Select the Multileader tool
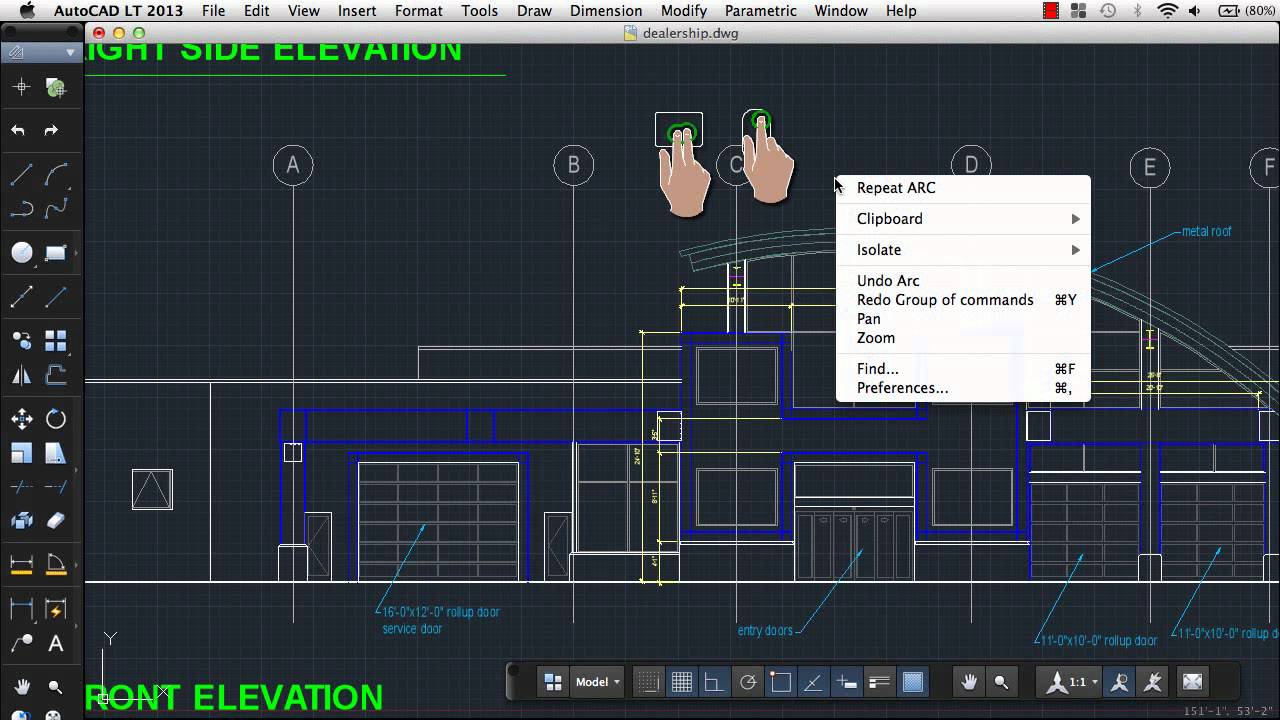Image resolution: width=1280 pixels, height=720 pixels. point(21,644)
